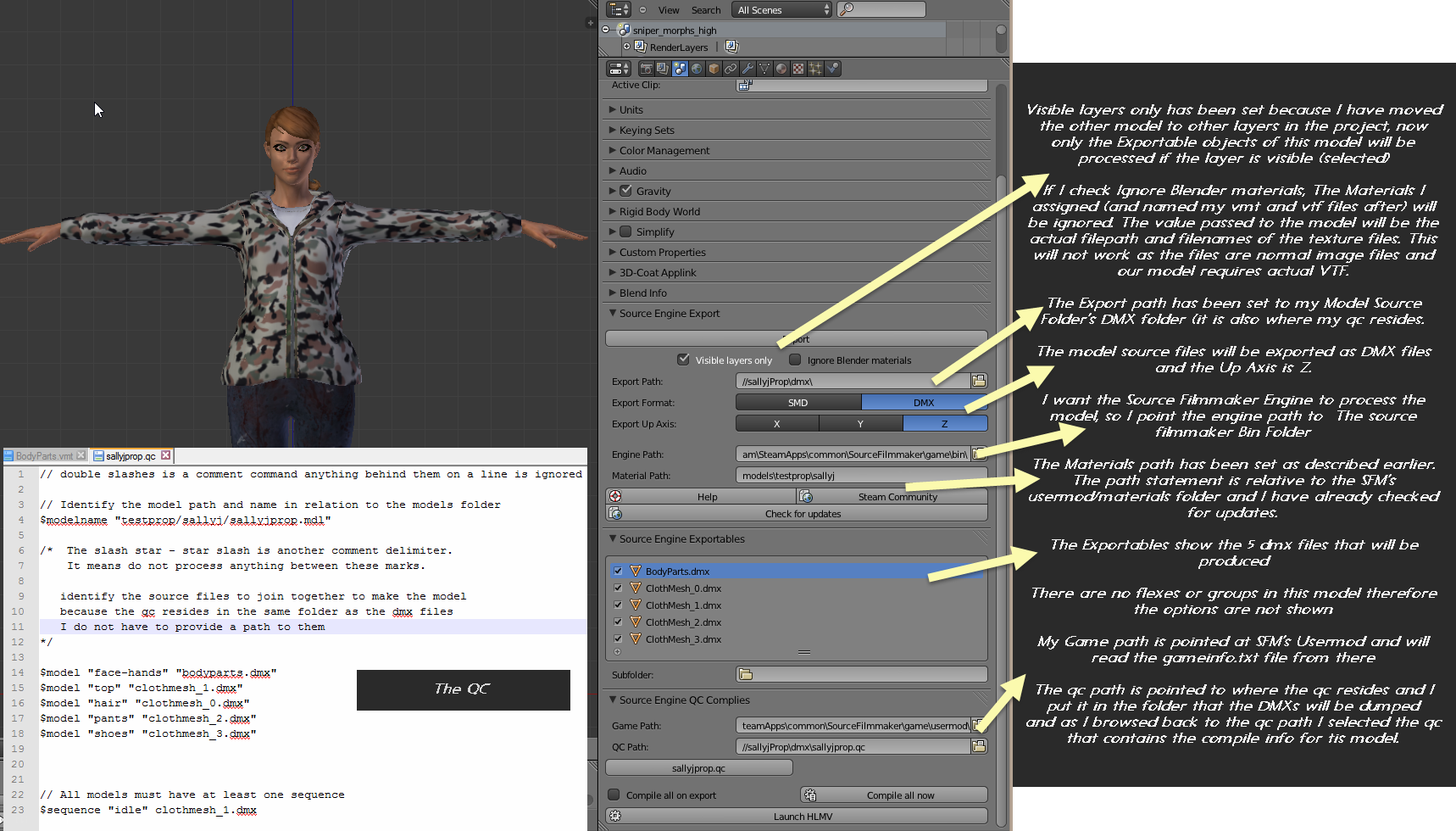Open the Mesh Data triangle tab
The height and width of the screenshot is (831, 1456).
click(x=764, y=69)
